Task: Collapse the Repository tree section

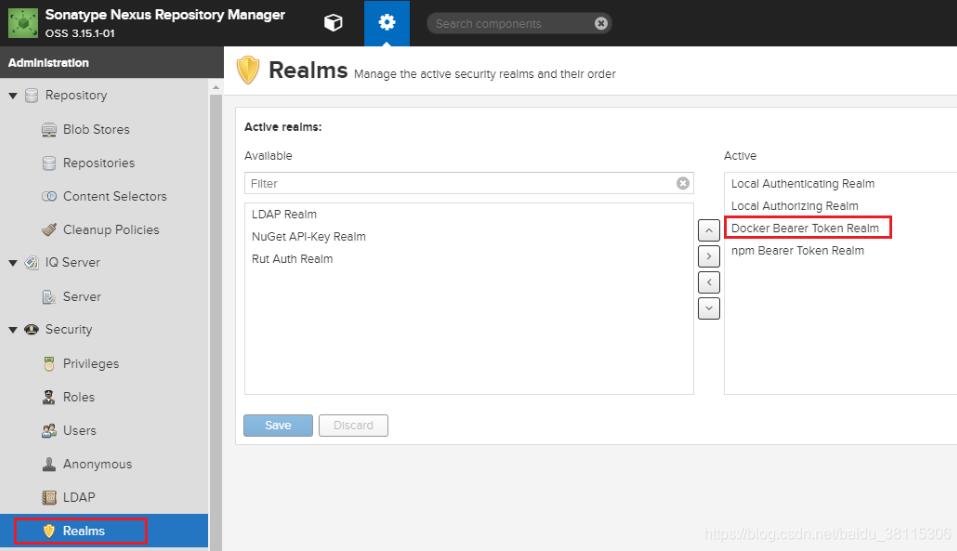Action: click(13, 96)
